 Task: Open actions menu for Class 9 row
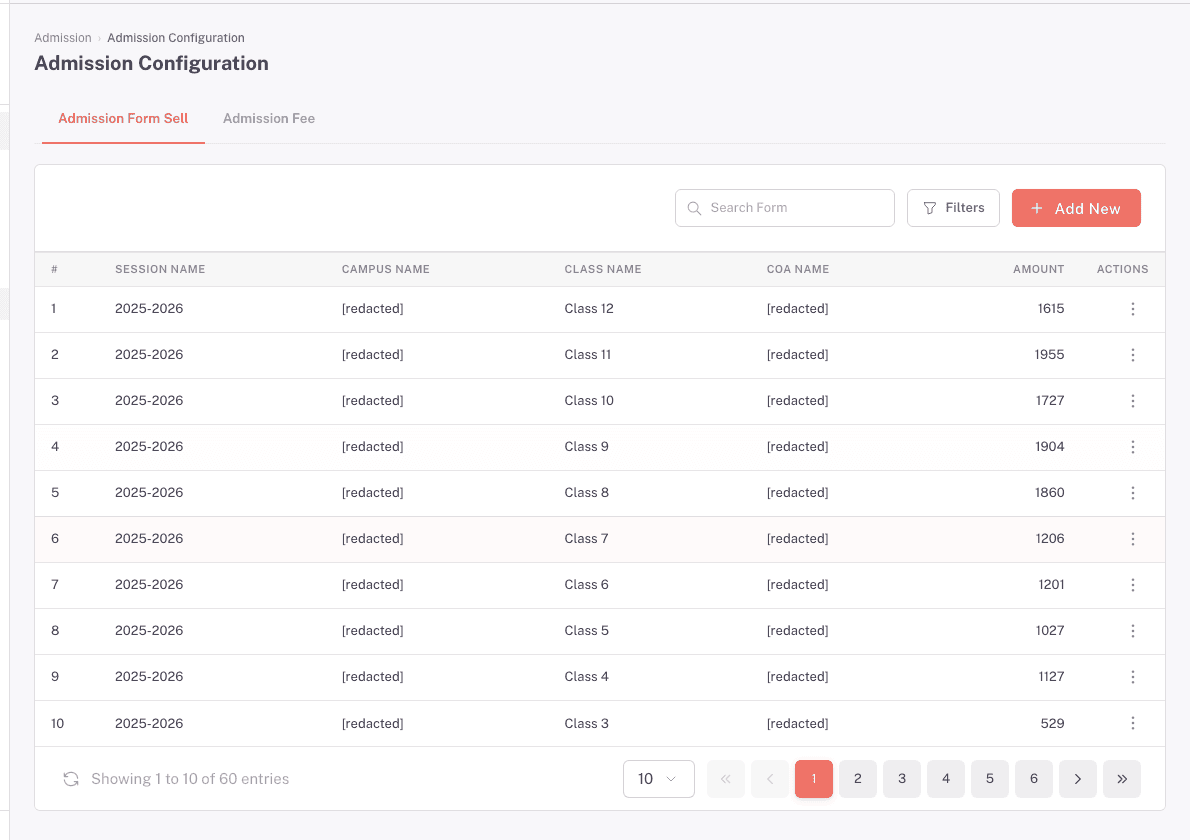click(1132, 447)
